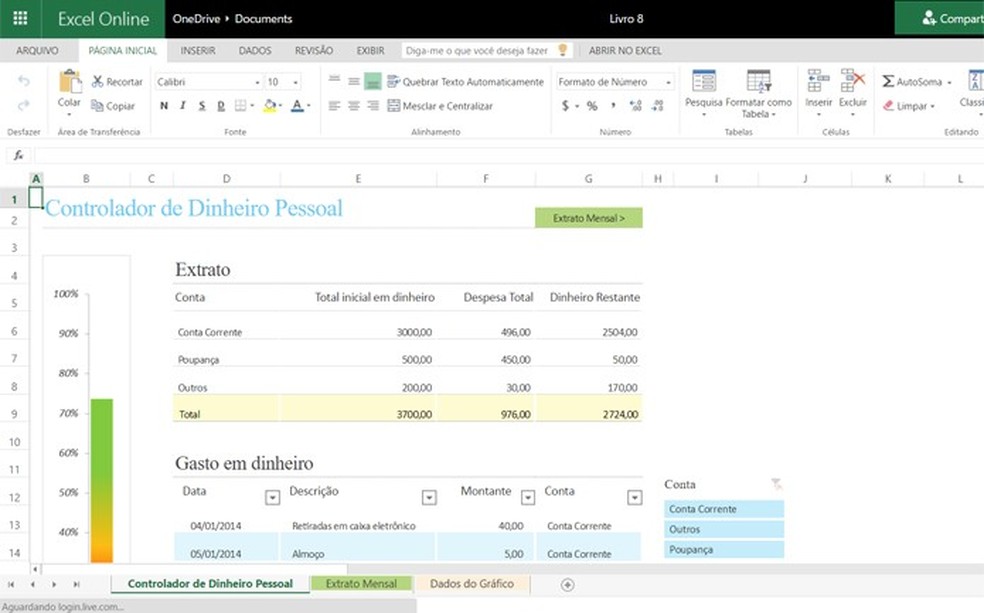This screenshot has height=613, width=984.
Task: Toggle italic formatting (I)
Action: coord(183,106)
